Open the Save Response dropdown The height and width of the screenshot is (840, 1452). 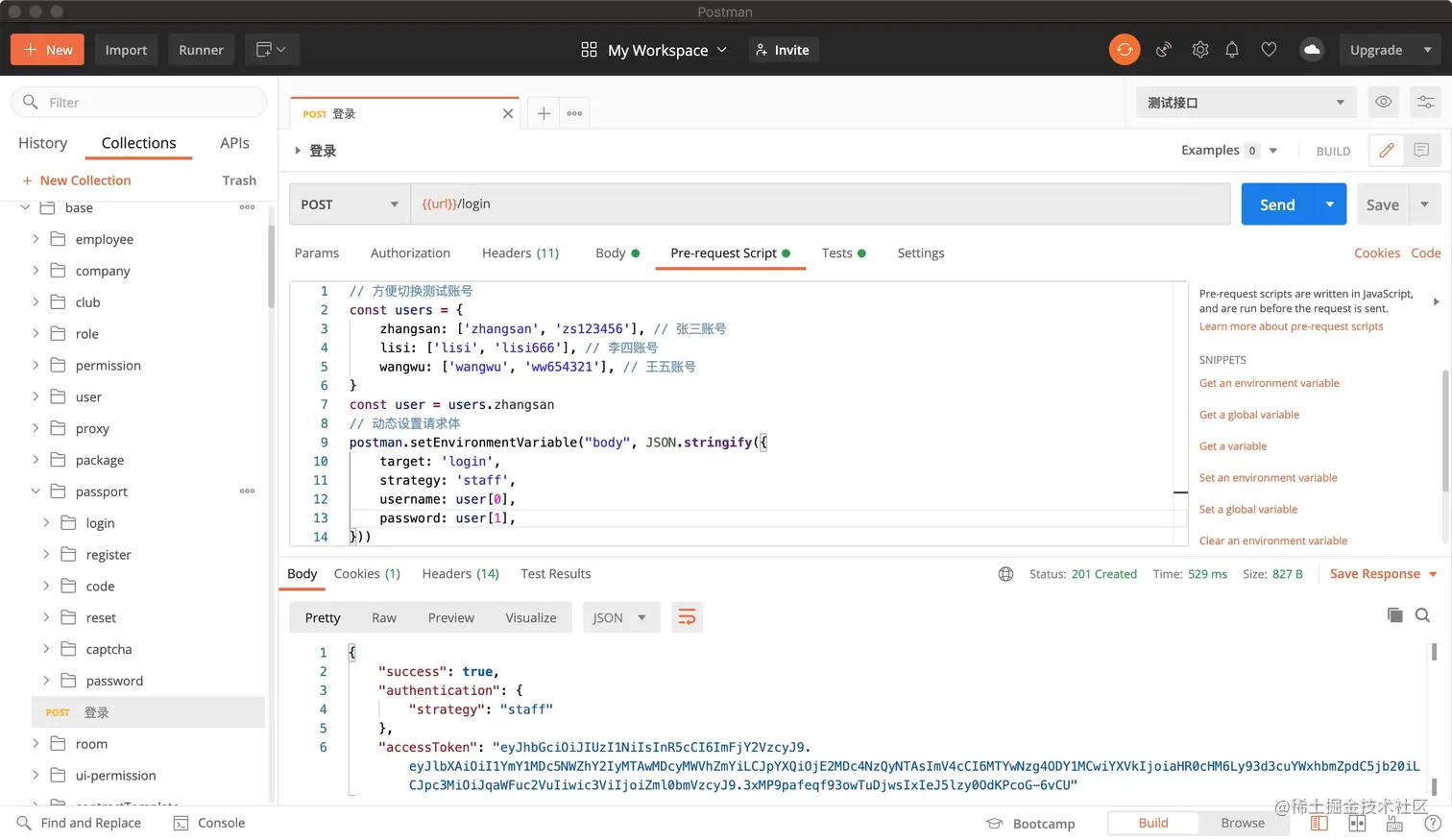(x=1383, y=574)
